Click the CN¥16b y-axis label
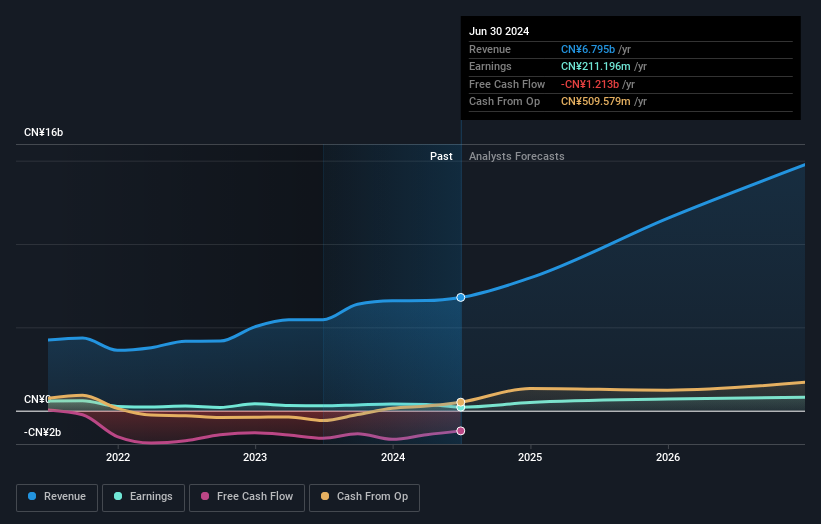The width and height of the screenshot is (821, 524). tap(43, 132)
